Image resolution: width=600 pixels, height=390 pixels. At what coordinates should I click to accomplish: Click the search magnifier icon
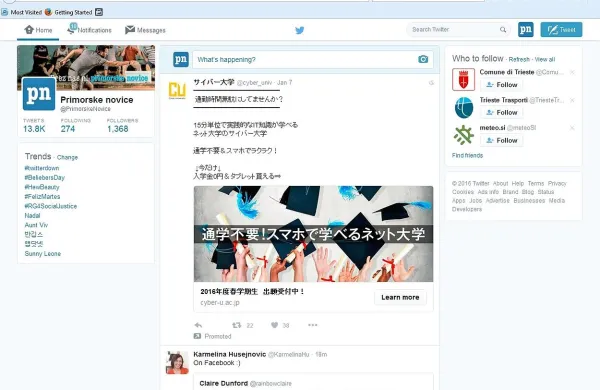coord(503,29)
